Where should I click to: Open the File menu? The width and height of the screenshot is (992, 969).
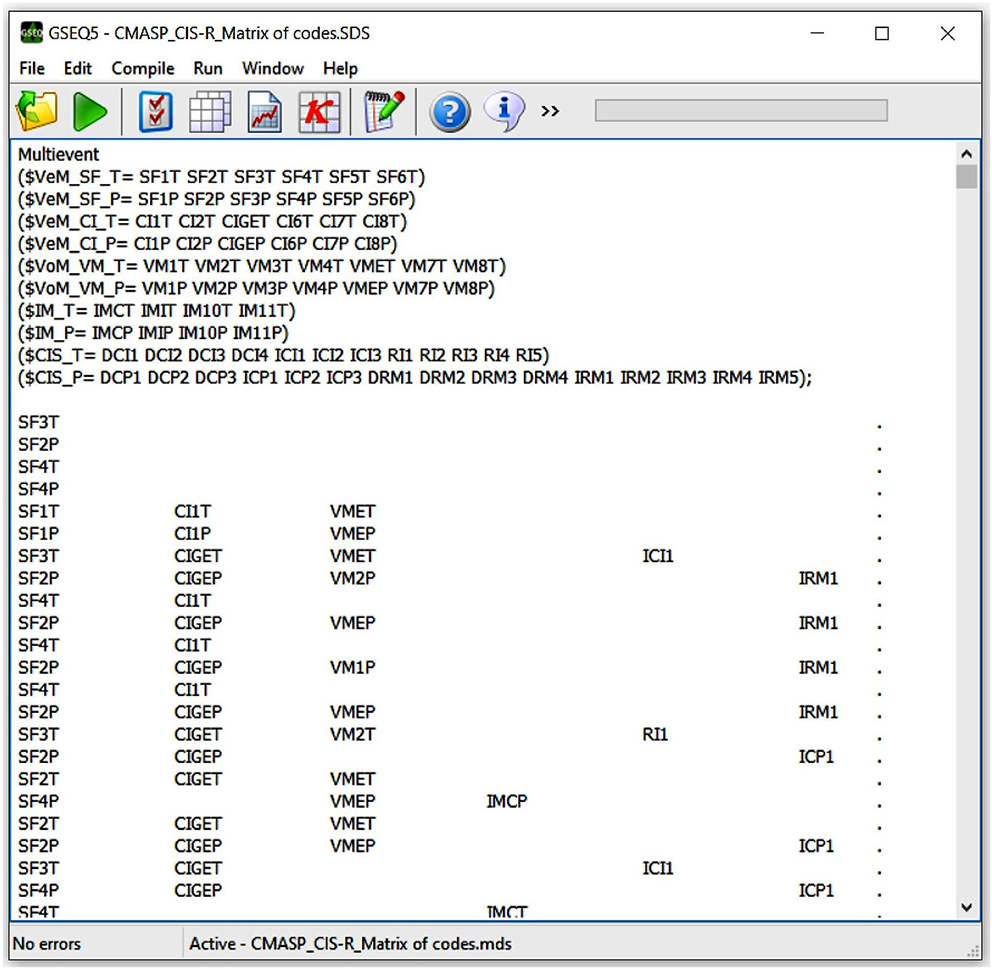point(32,68)
